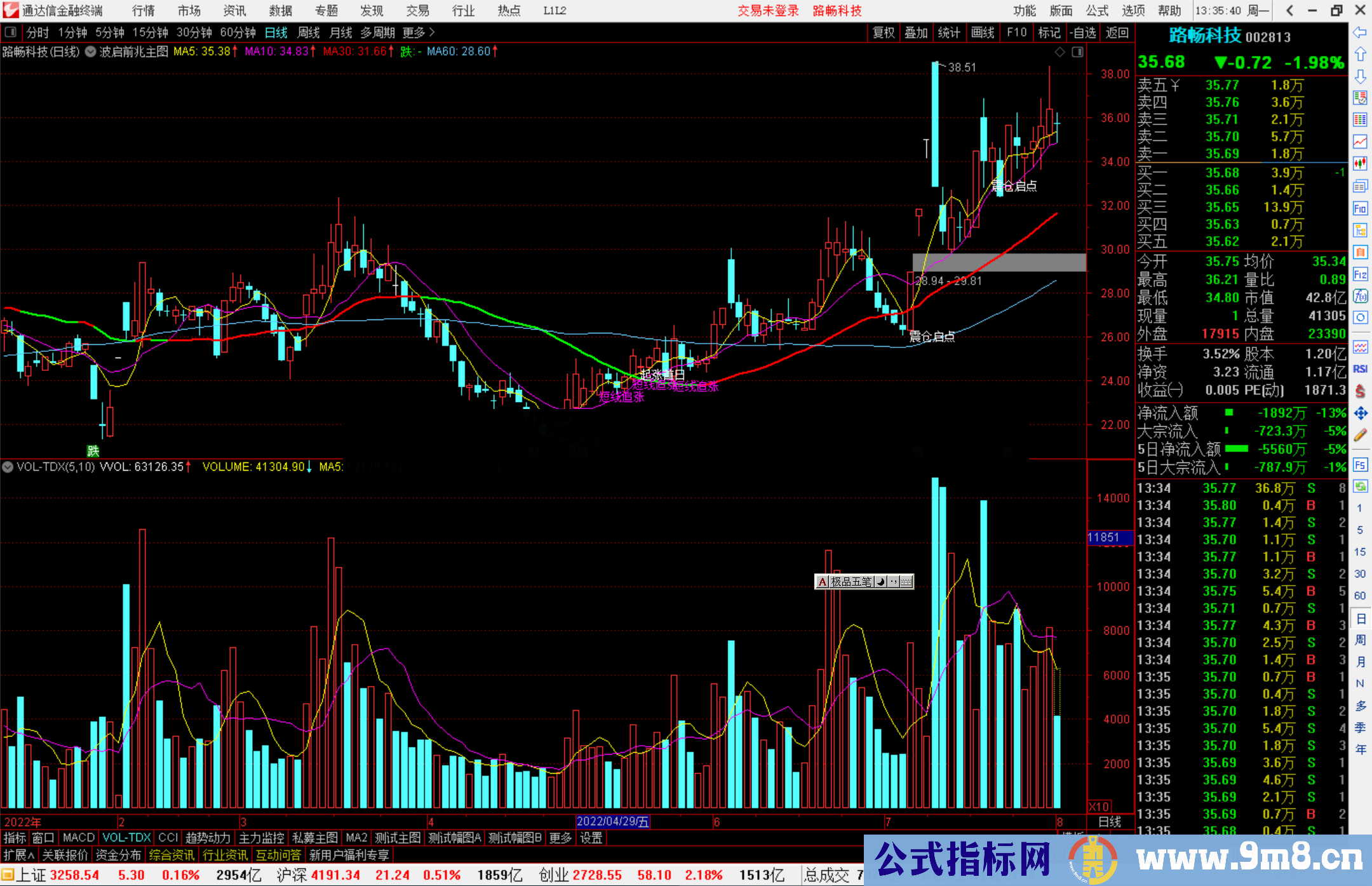The image size is (1372, 886).
Task: Click the up arrow sidebar icon
Action: (1360, 55)
